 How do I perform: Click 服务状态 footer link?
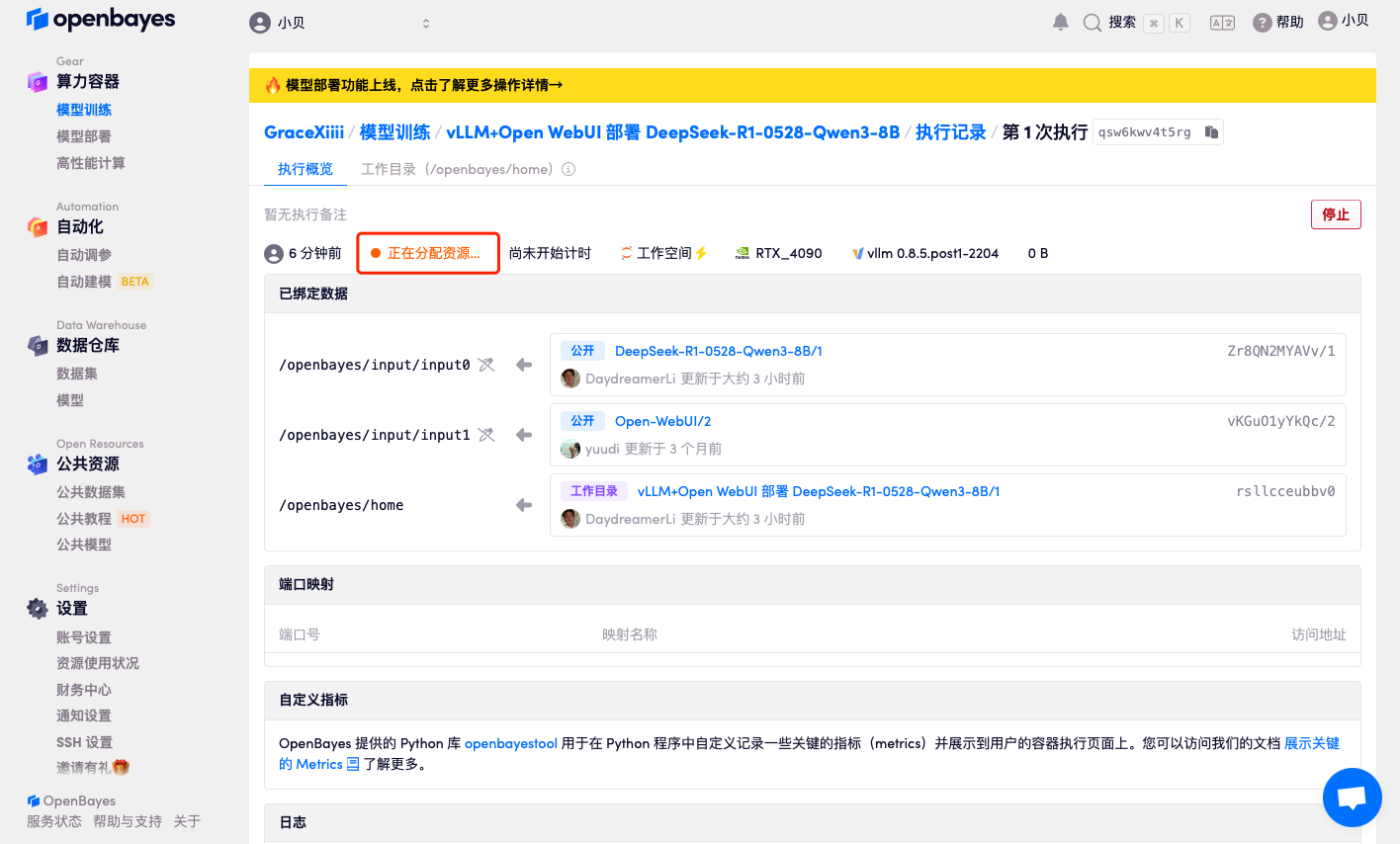(x=54, y=821)
